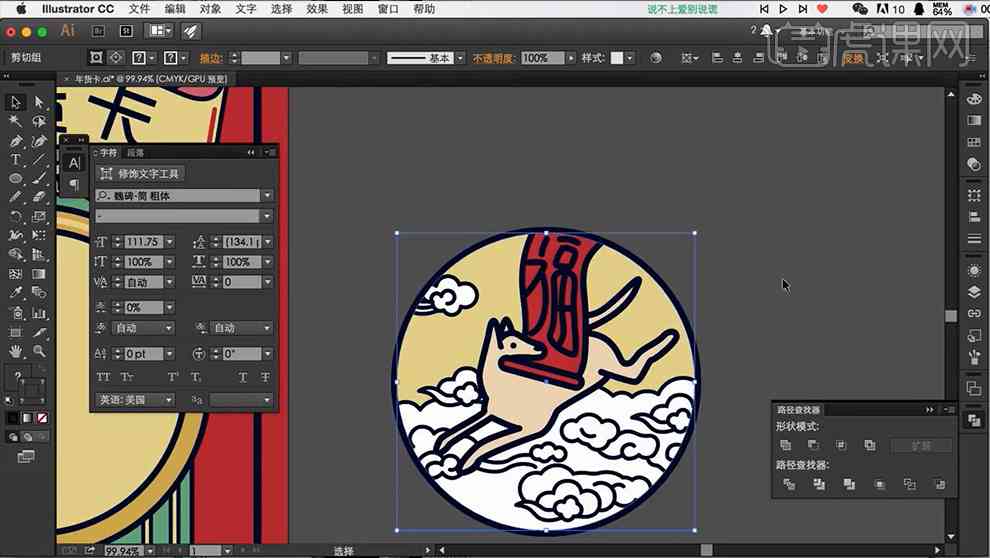Set color mode to None swatch
990x558 pixels.
click(x=42, y=418)
